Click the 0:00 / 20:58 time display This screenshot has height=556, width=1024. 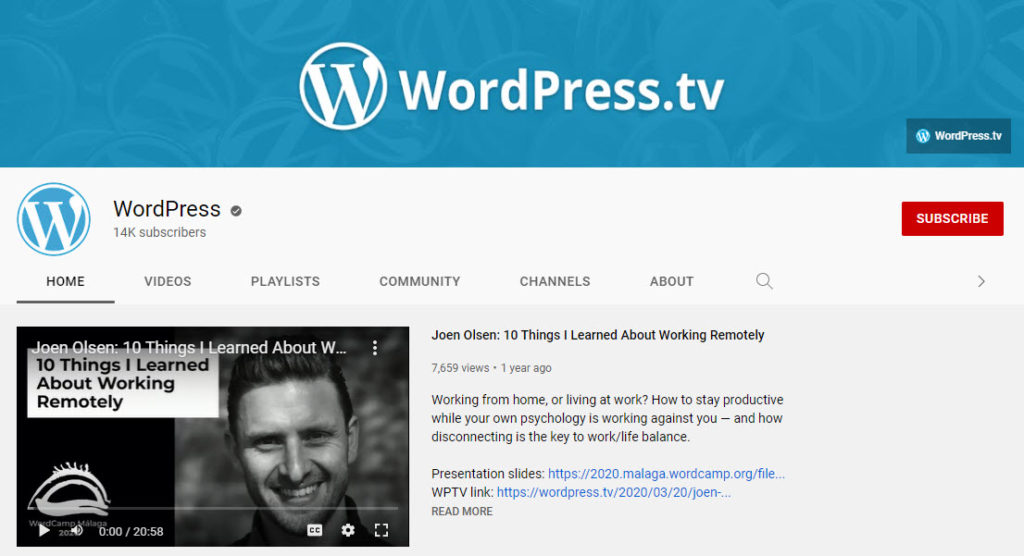(131, 531)
